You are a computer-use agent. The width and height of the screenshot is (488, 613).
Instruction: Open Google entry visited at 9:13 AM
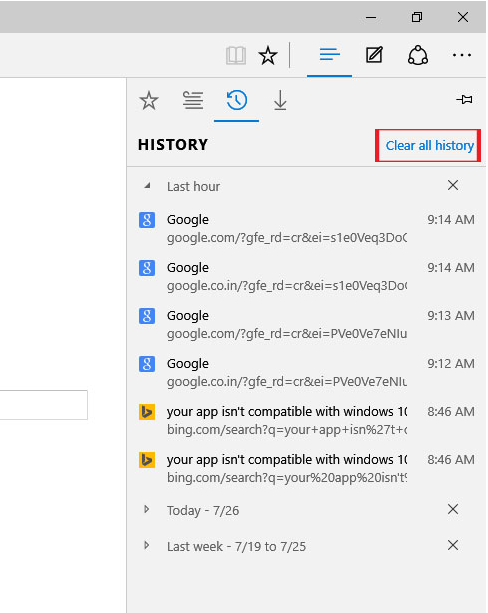(307, 324)
